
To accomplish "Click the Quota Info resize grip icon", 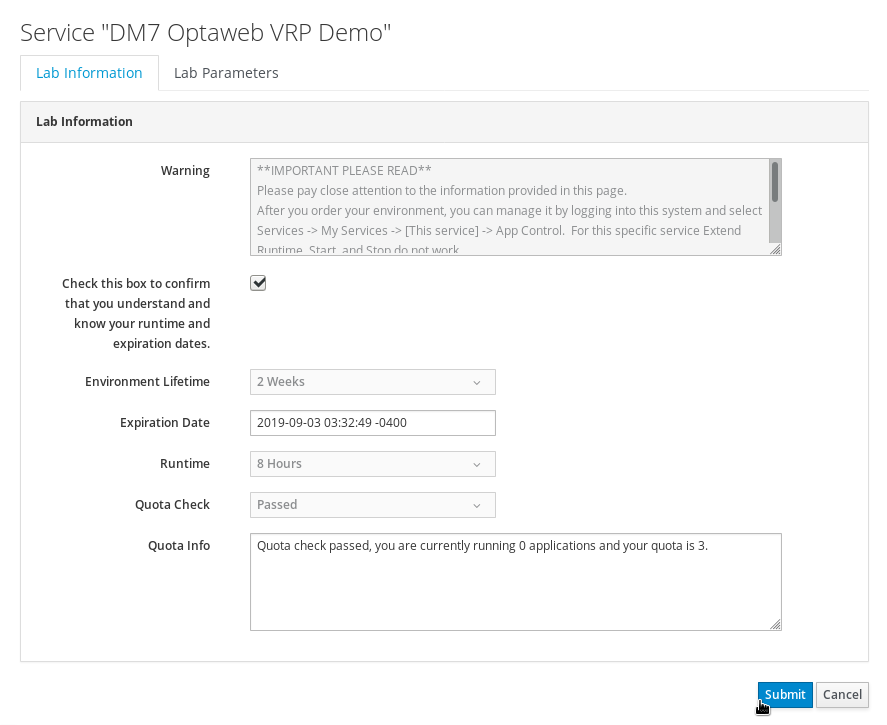I will coord(775,624).
